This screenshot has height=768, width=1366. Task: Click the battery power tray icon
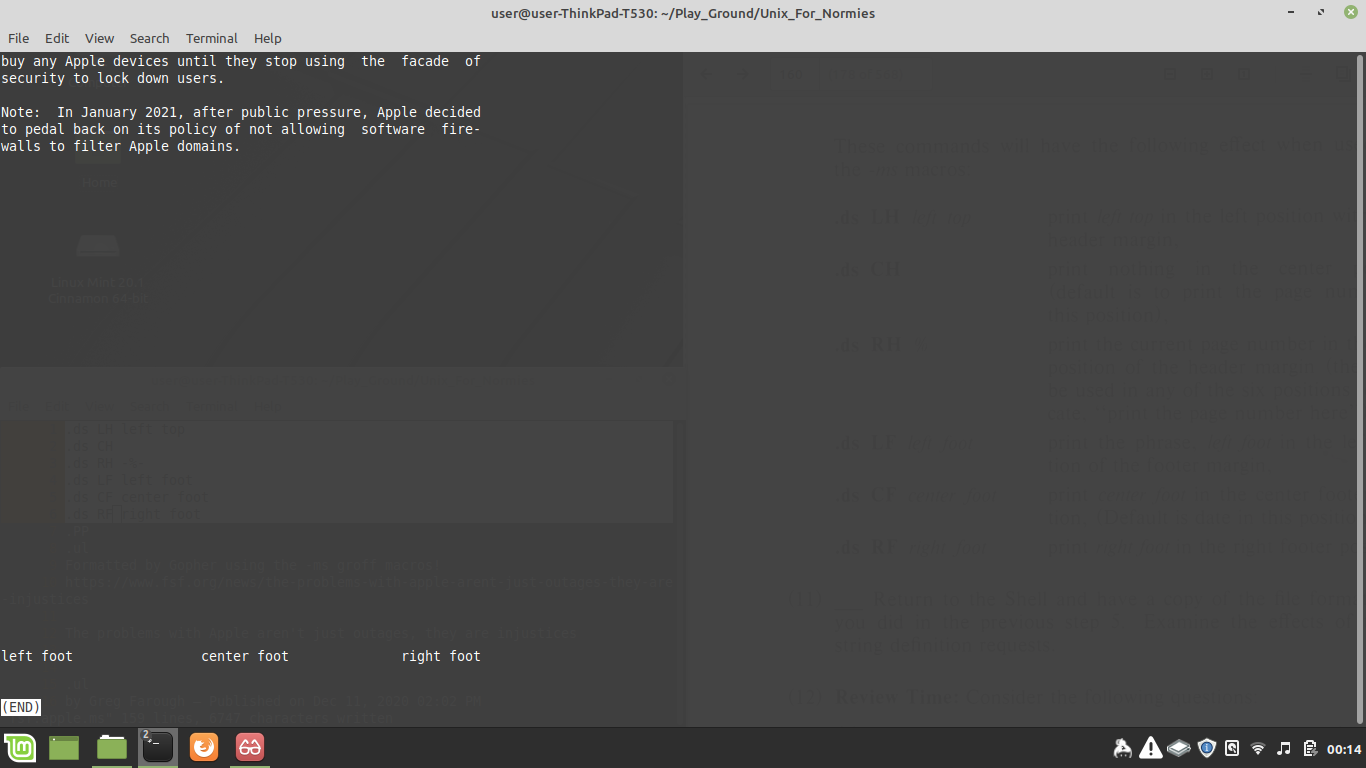coord(1308,748)
